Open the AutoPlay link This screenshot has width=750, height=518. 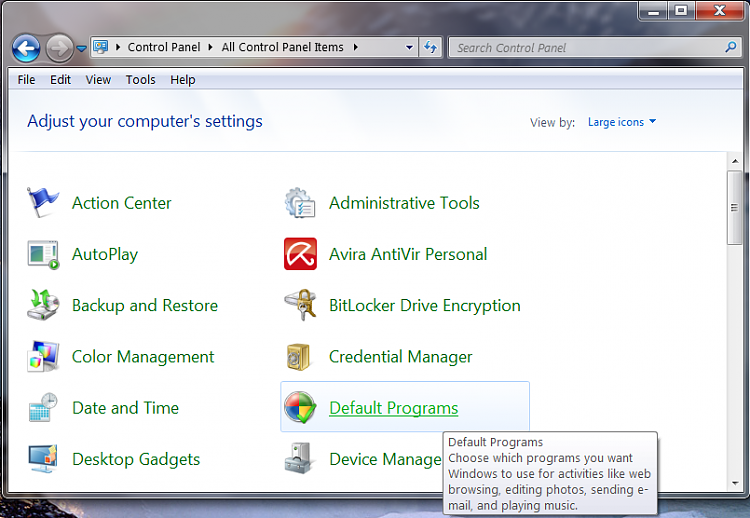[105, 254]
